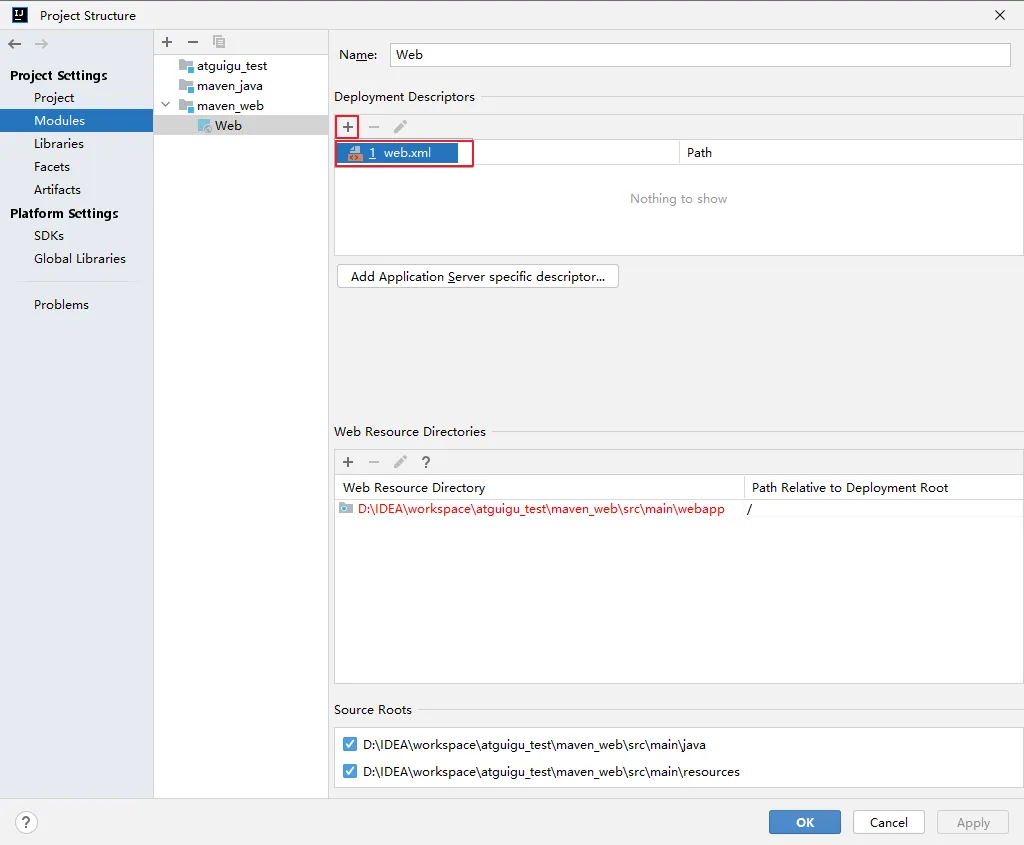Collapse the maven_web module node
This screenshot has height=845, width=1024.
pyautogui.click(x=166, y=105)
